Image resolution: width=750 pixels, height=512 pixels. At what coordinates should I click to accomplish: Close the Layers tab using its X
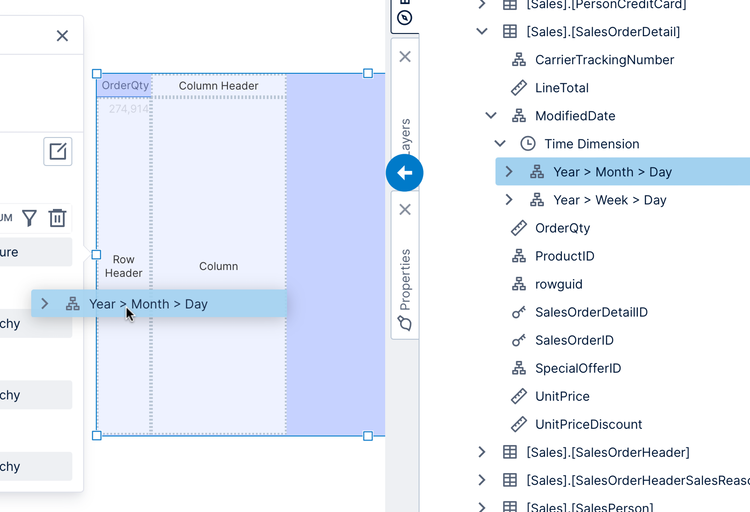(x=405, y=57)
